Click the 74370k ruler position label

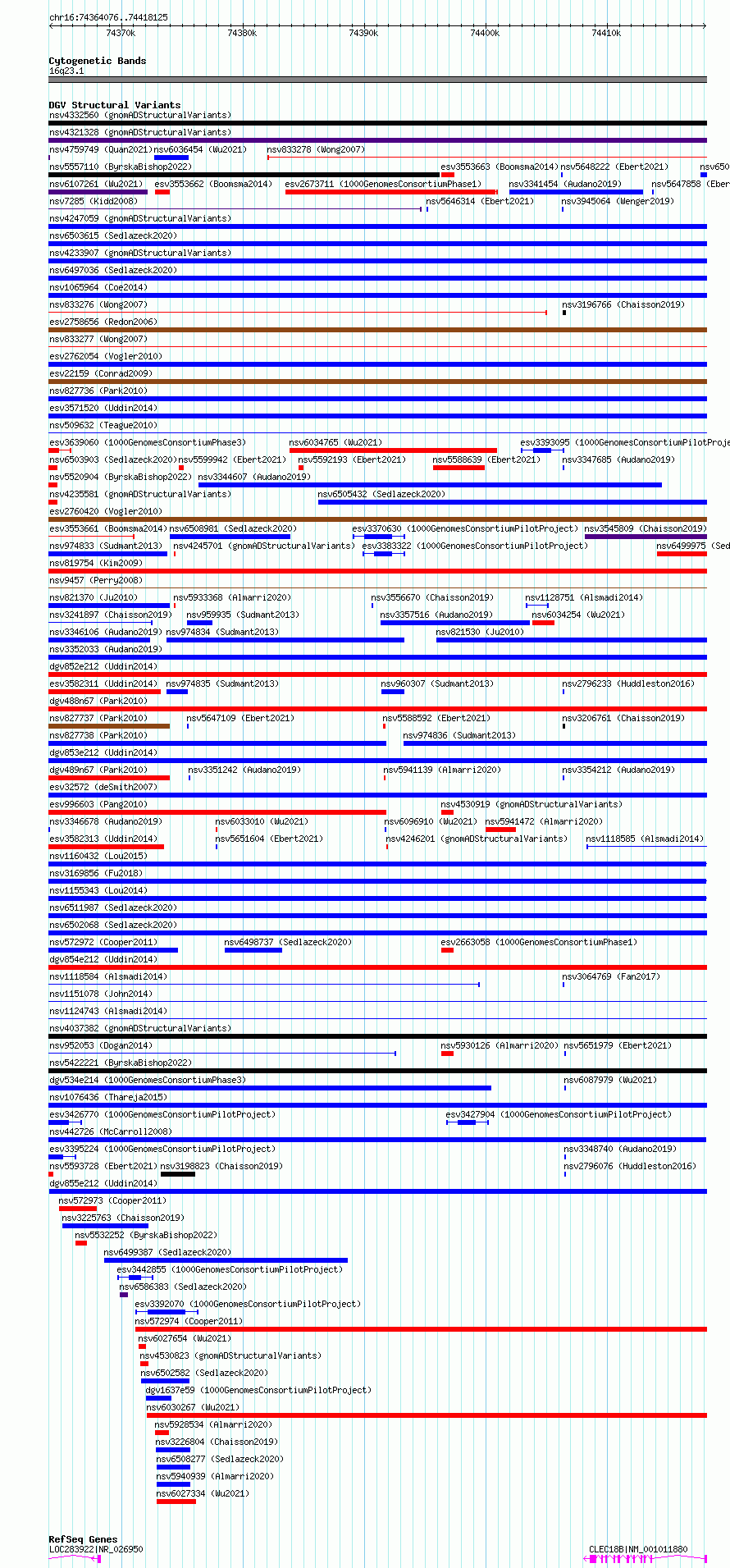coord(121,33)
